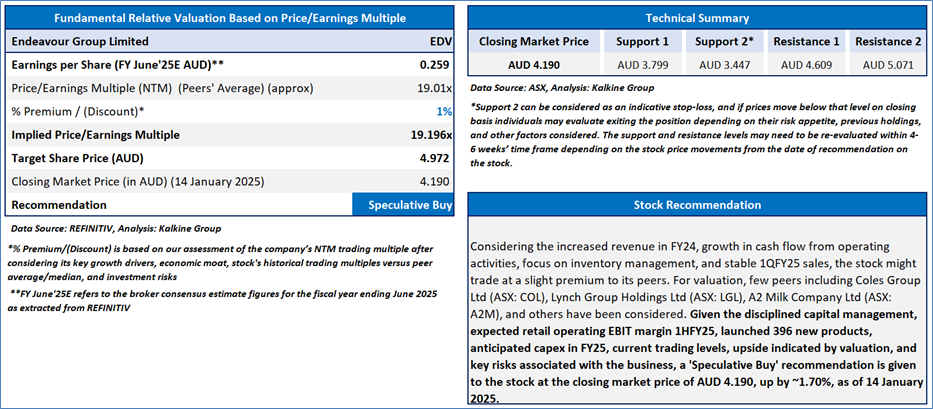Viewport: 933px width, 409px height.
Task: Click the Endeavour Group Limited company name
Action: 80,42
